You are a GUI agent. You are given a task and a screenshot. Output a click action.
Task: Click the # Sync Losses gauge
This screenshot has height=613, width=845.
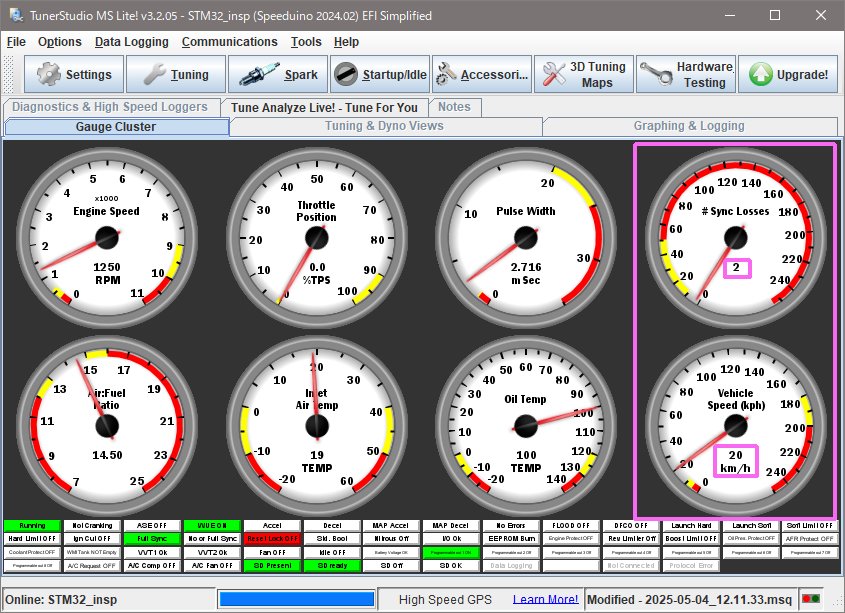point(736,237)
